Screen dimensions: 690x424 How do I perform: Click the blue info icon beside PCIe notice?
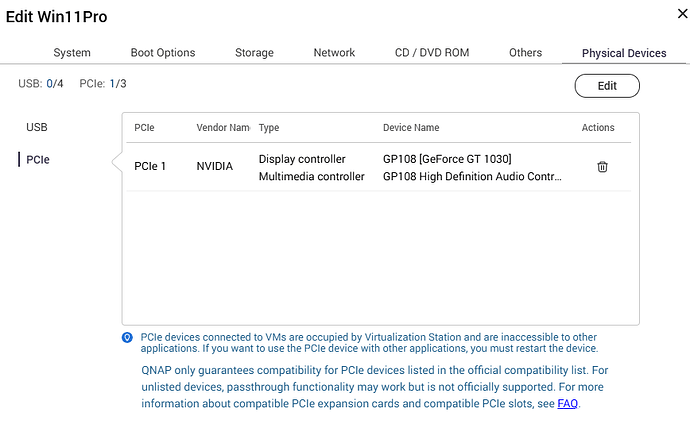(x=127, y=337)
